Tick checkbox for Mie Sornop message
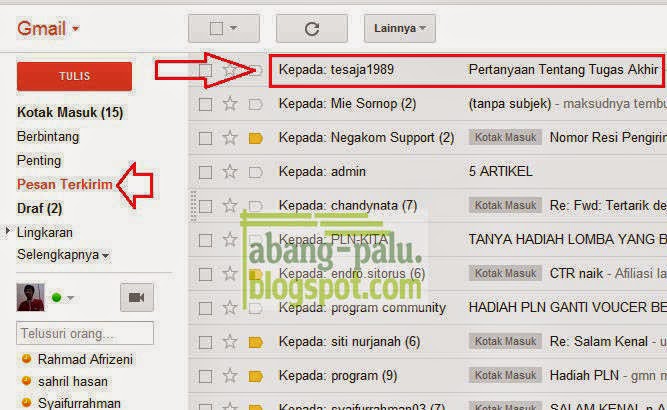 pyautogui.click(x=205, y=104)
